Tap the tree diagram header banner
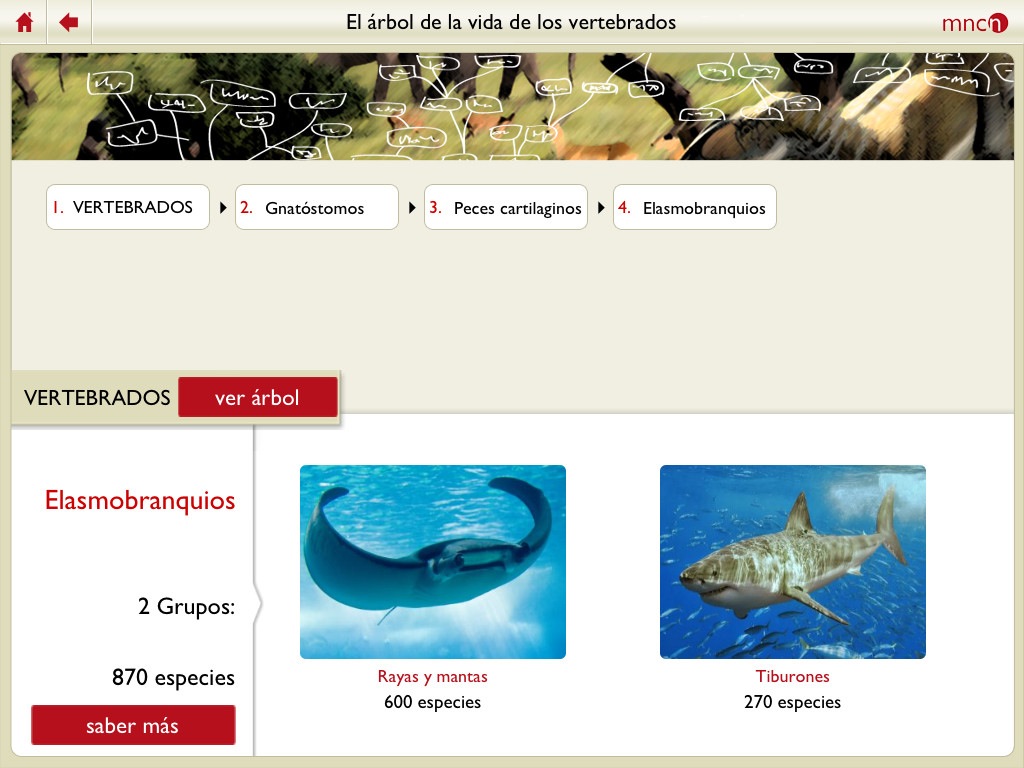The image size is (1024, 768). (x=512, y=107)
